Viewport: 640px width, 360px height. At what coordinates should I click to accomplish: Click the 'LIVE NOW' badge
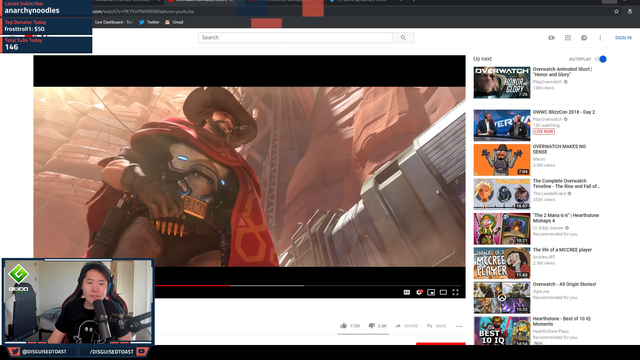544,131
